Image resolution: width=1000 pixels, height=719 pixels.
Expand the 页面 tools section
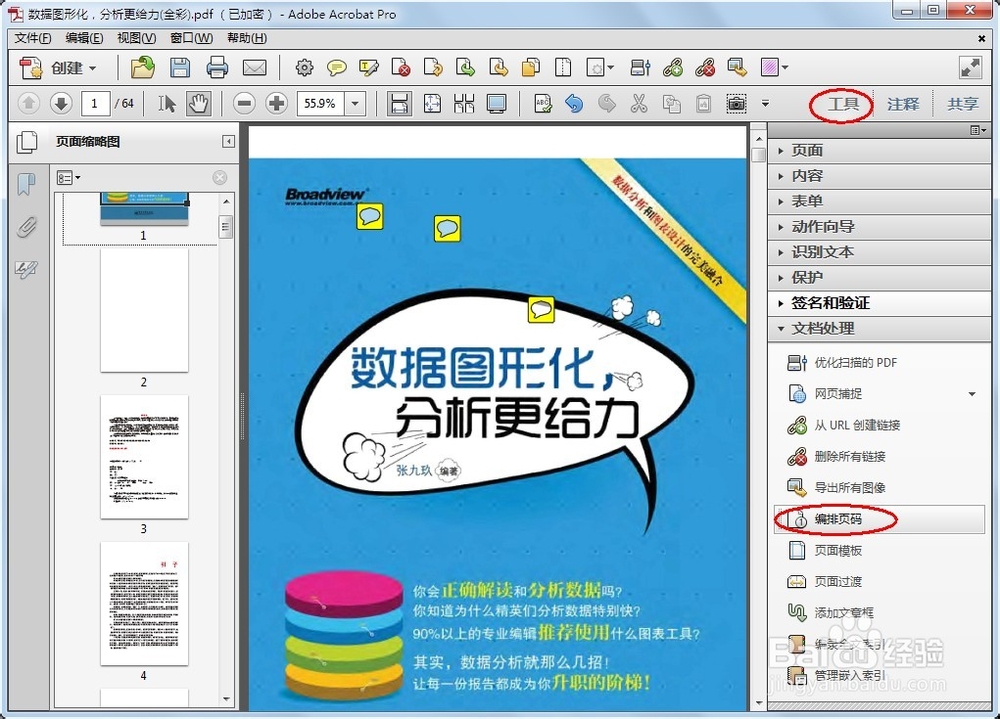(879, 151)
